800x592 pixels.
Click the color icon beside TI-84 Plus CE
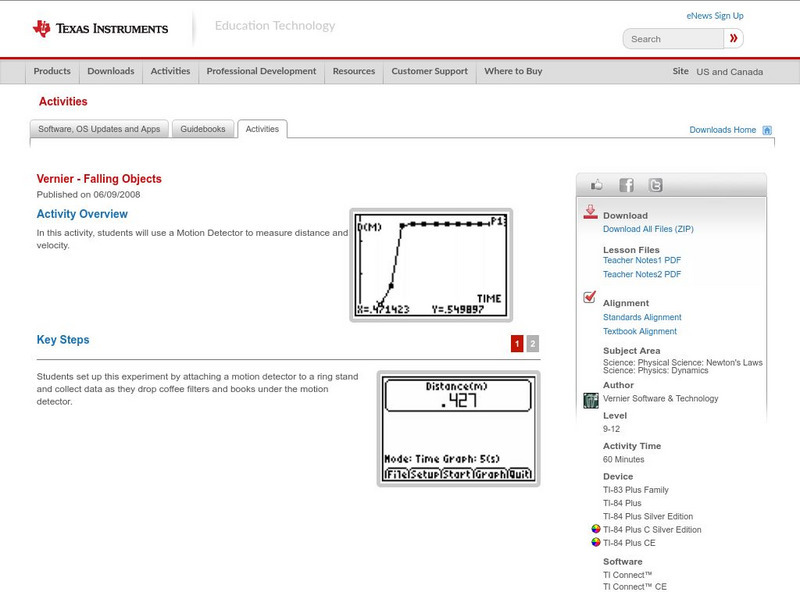coord(595,542)
